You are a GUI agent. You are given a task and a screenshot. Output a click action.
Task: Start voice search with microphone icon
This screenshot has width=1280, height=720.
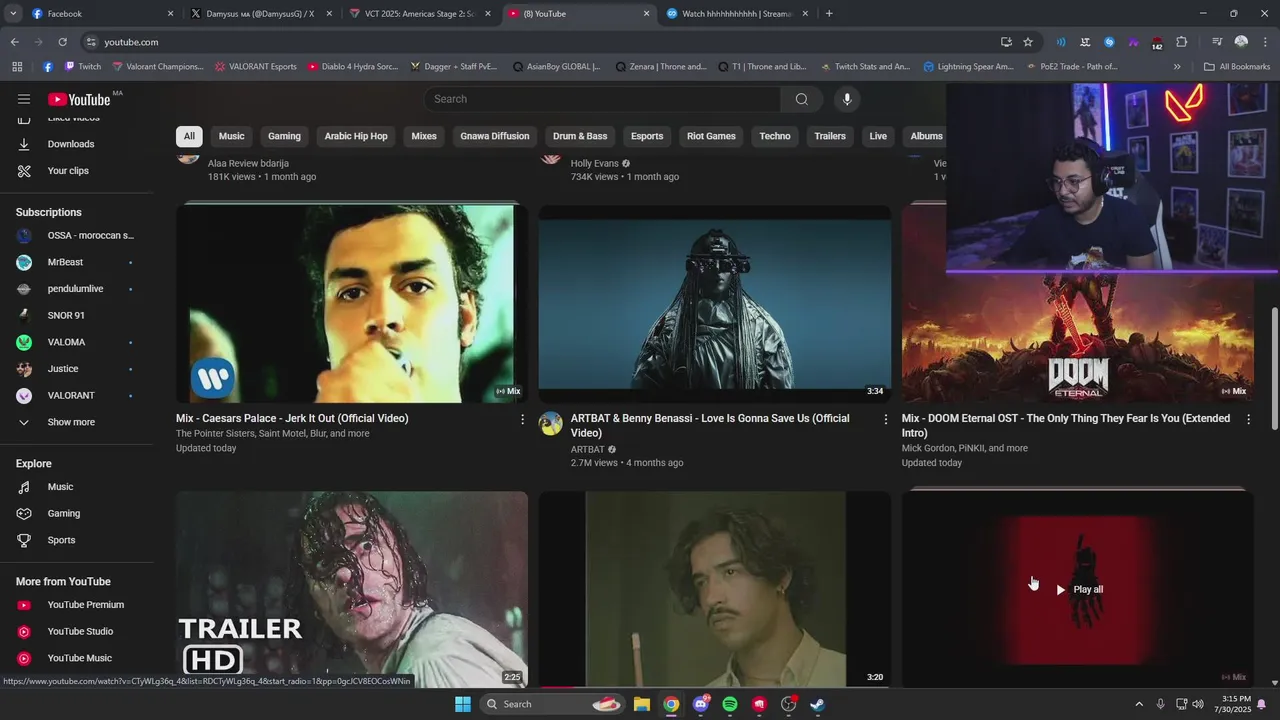click(847, 99)
